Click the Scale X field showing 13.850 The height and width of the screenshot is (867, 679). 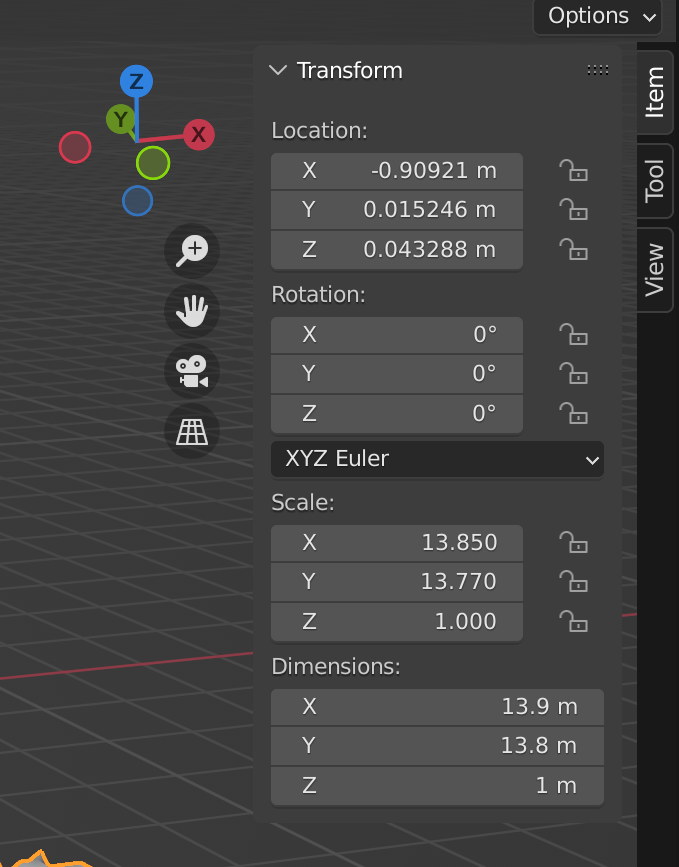tap(397, 542)
